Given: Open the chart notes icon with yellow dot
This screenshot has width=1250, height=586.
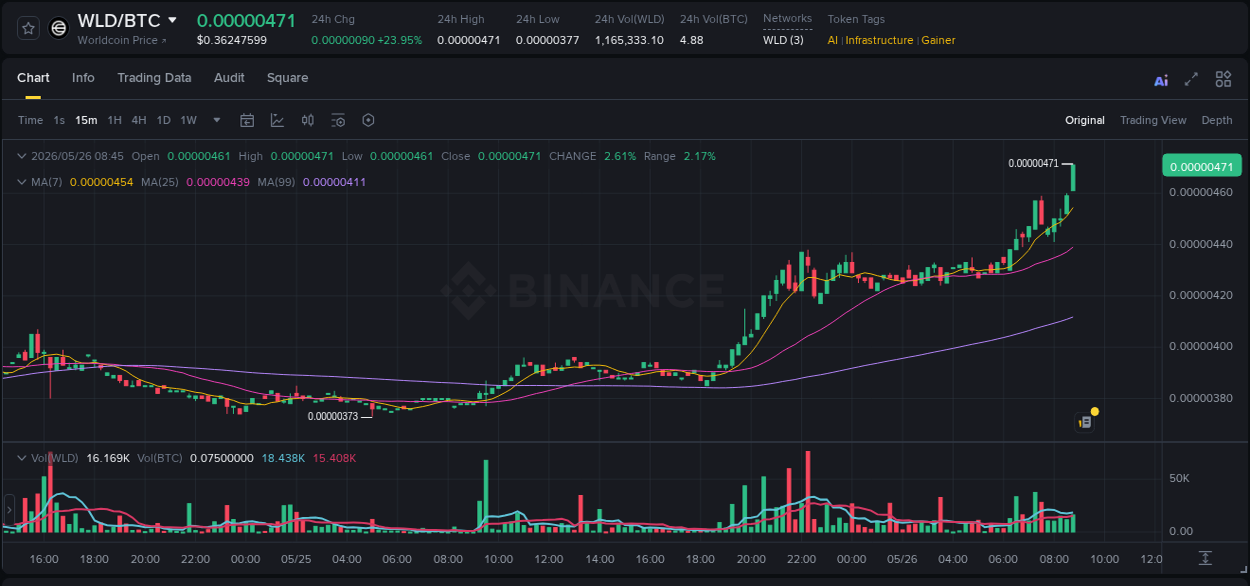Looking at the screenshot, I should [1086, 421].
